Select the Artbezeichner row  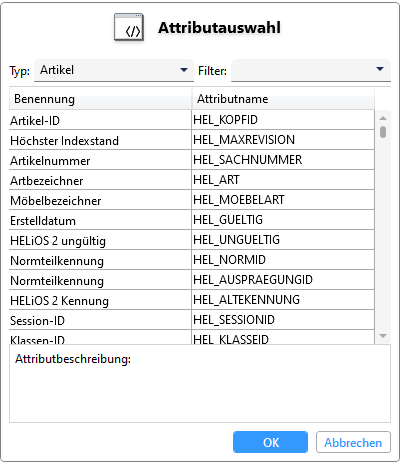192,180
